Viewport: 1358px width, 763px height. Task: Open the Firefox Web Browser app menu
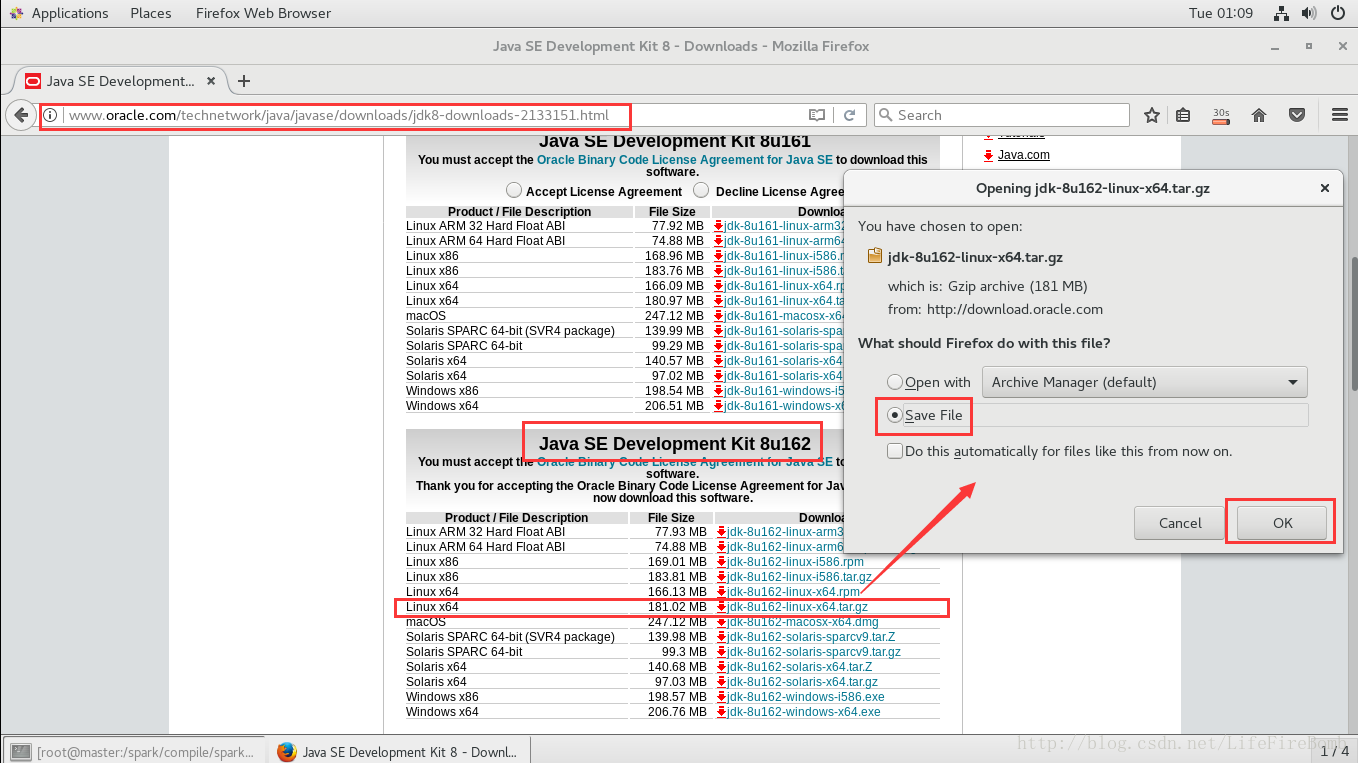pos(263,13)
